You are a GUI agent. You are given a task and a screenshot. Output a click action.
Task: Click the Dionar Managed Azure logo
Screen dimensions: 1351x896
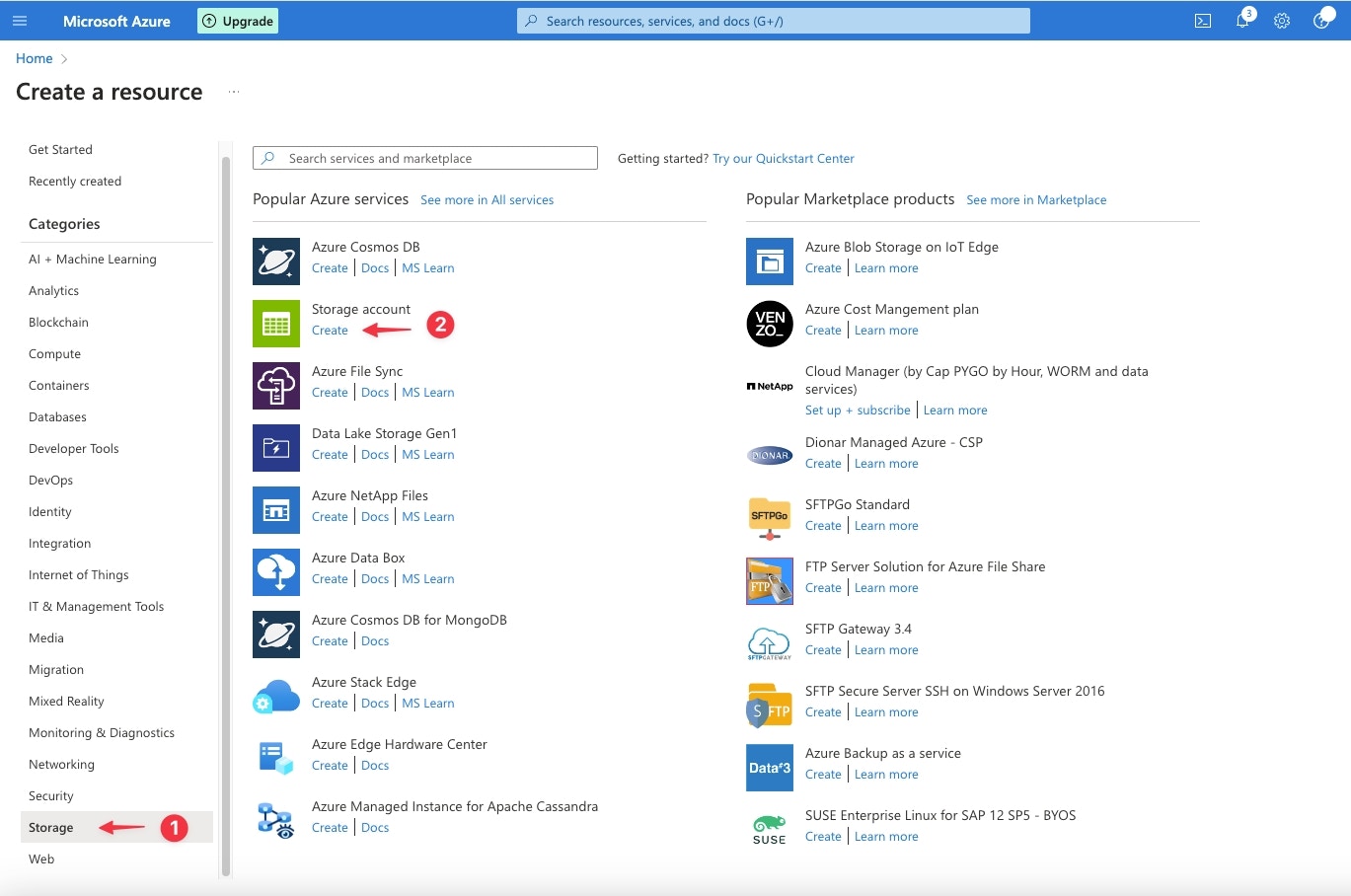[770, 456]
